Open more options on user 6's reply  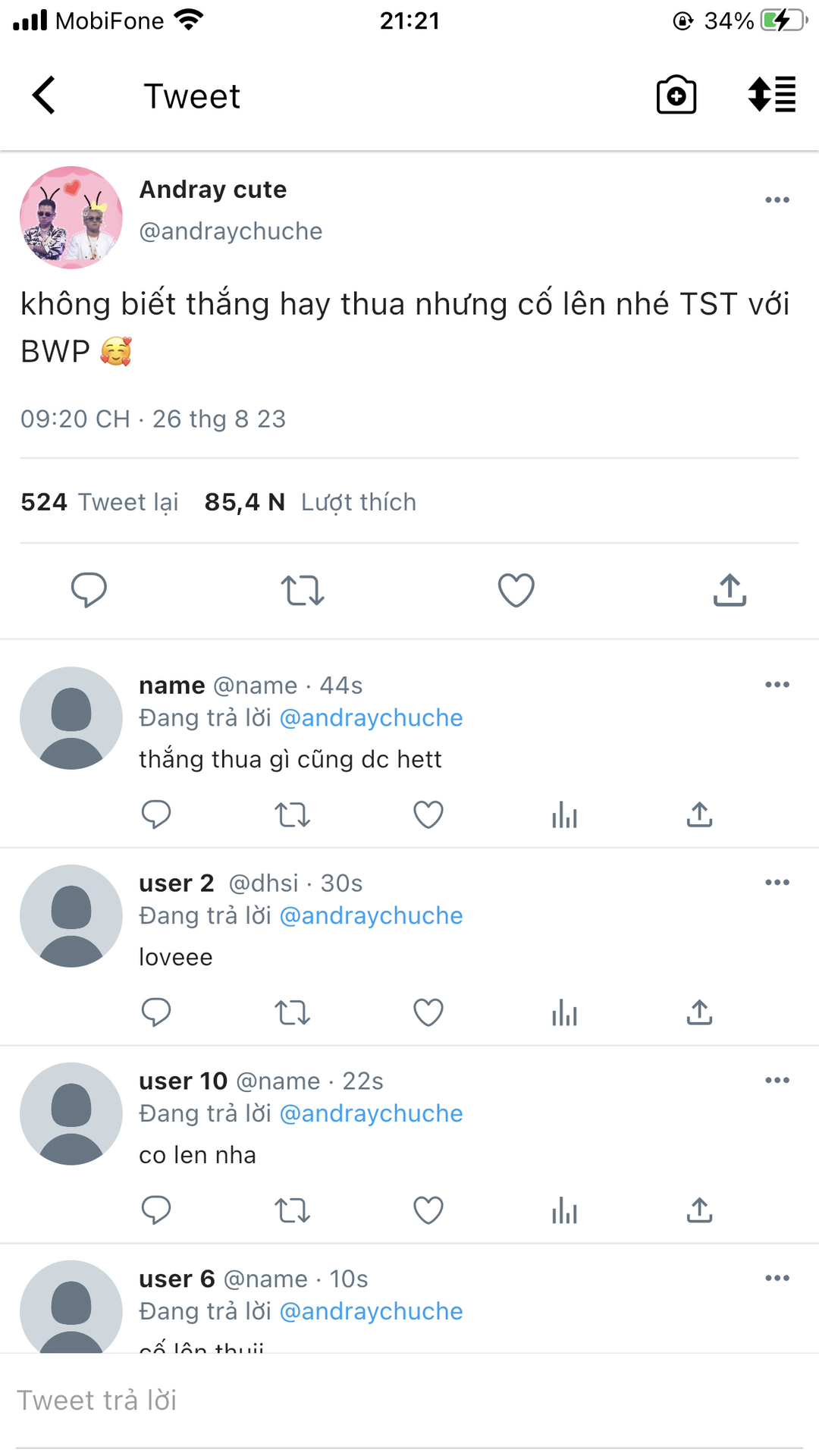point(777,1279)
